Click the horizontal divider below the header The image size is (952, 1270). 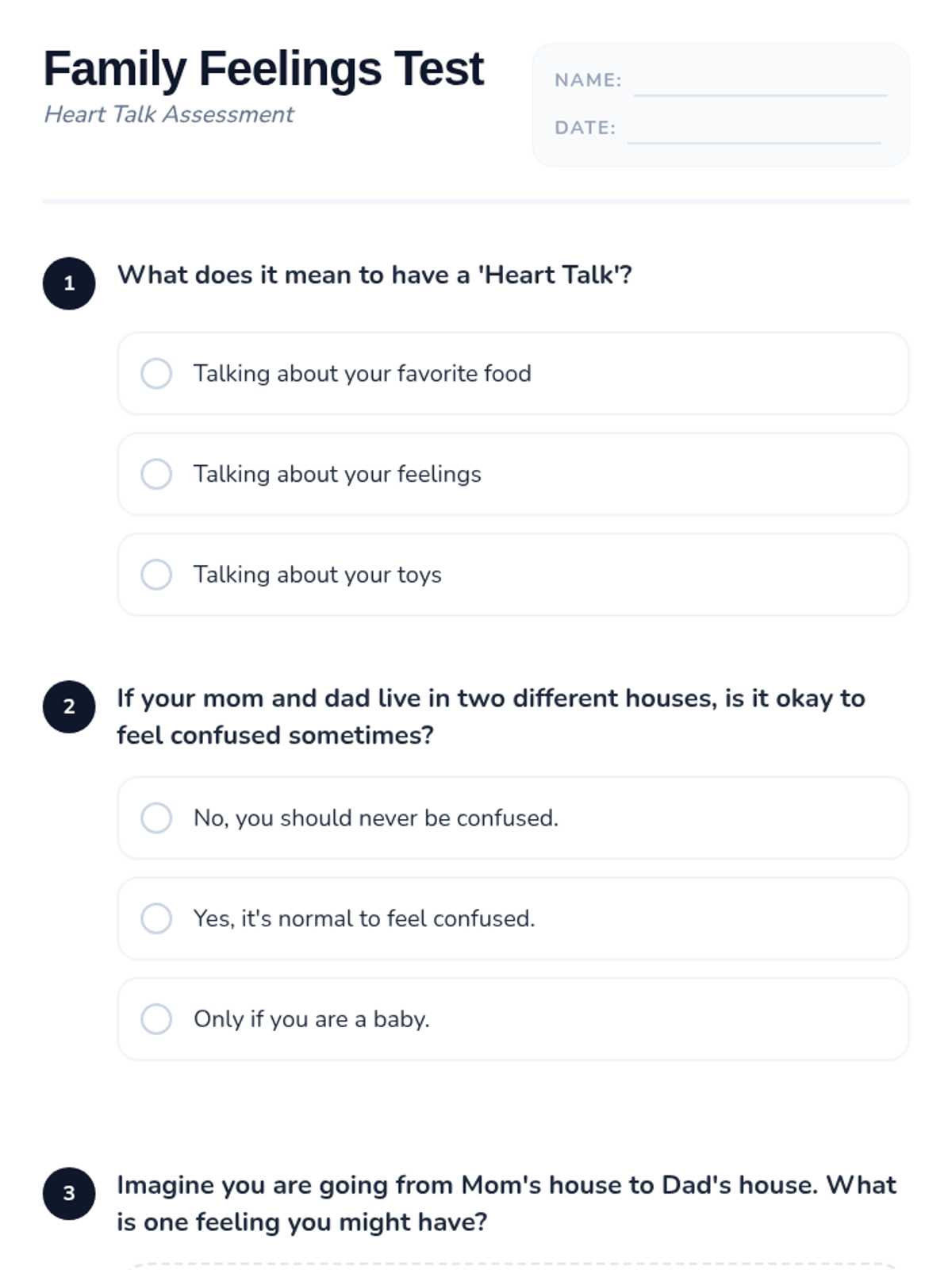[x=476, y=202]
